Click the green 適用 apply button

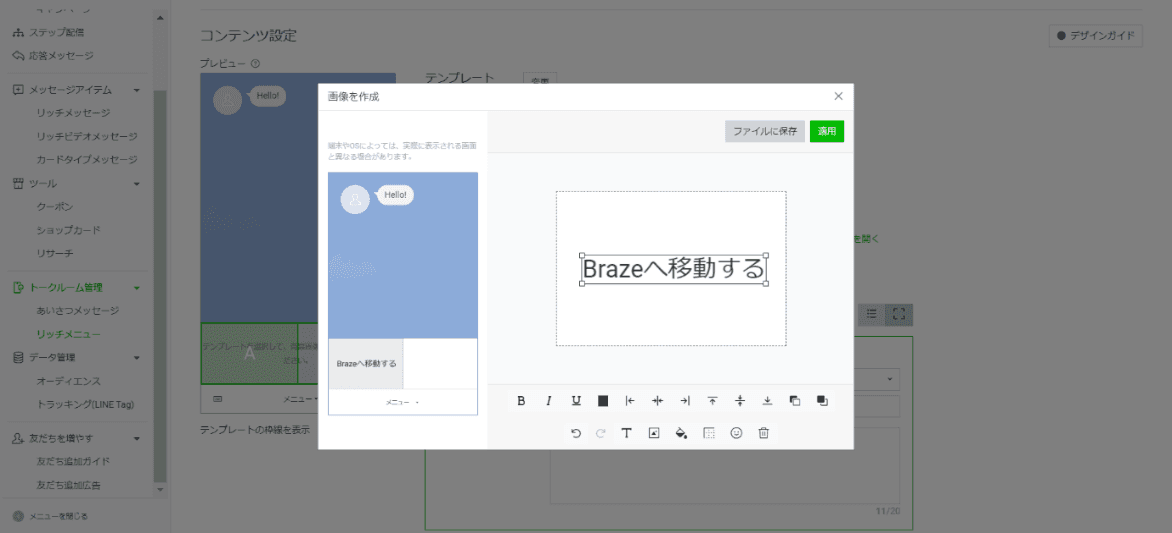(826, 131)
